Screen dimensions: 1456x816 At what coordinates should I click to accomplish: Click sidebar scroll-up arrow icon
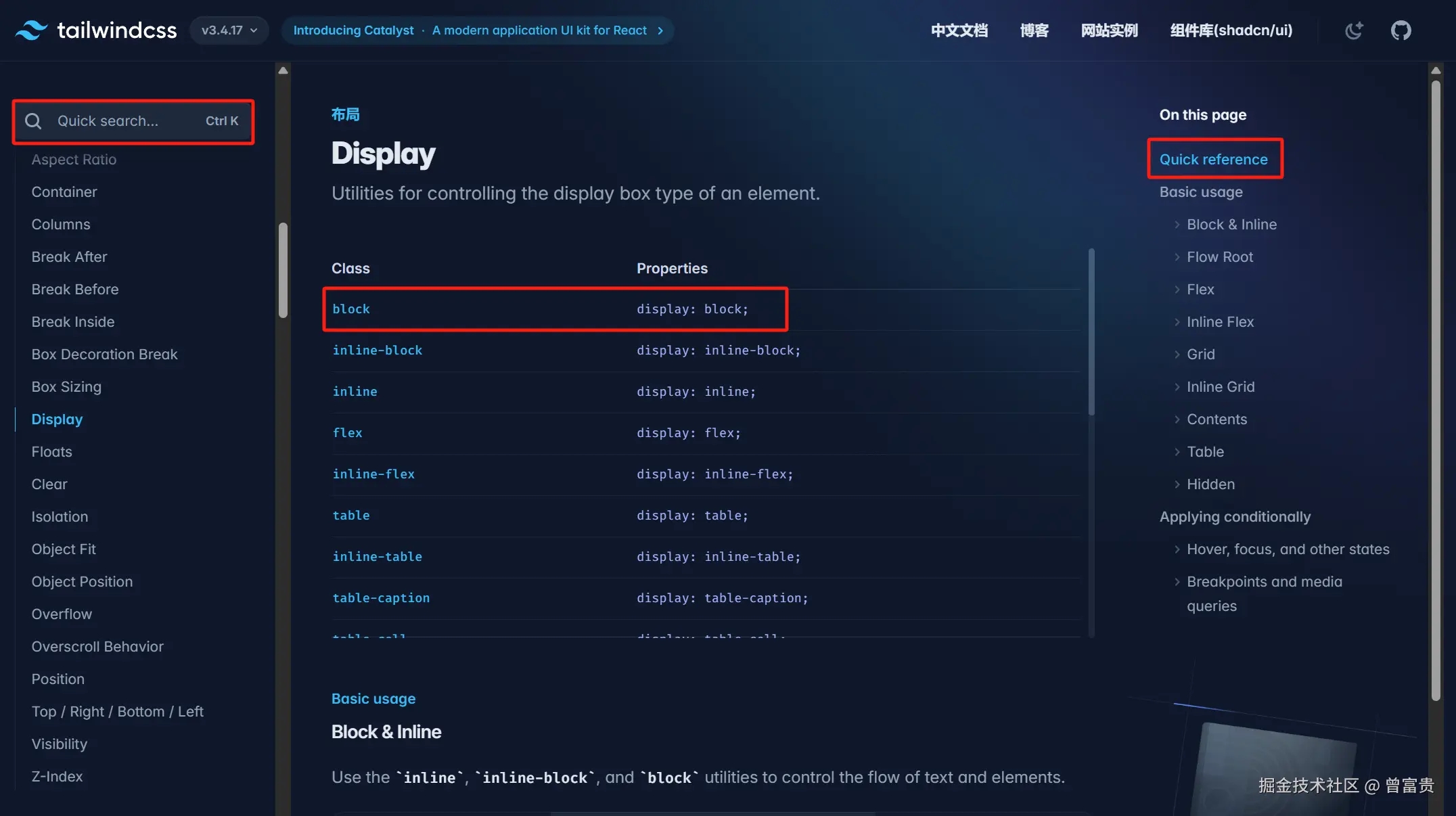point(283,70)
